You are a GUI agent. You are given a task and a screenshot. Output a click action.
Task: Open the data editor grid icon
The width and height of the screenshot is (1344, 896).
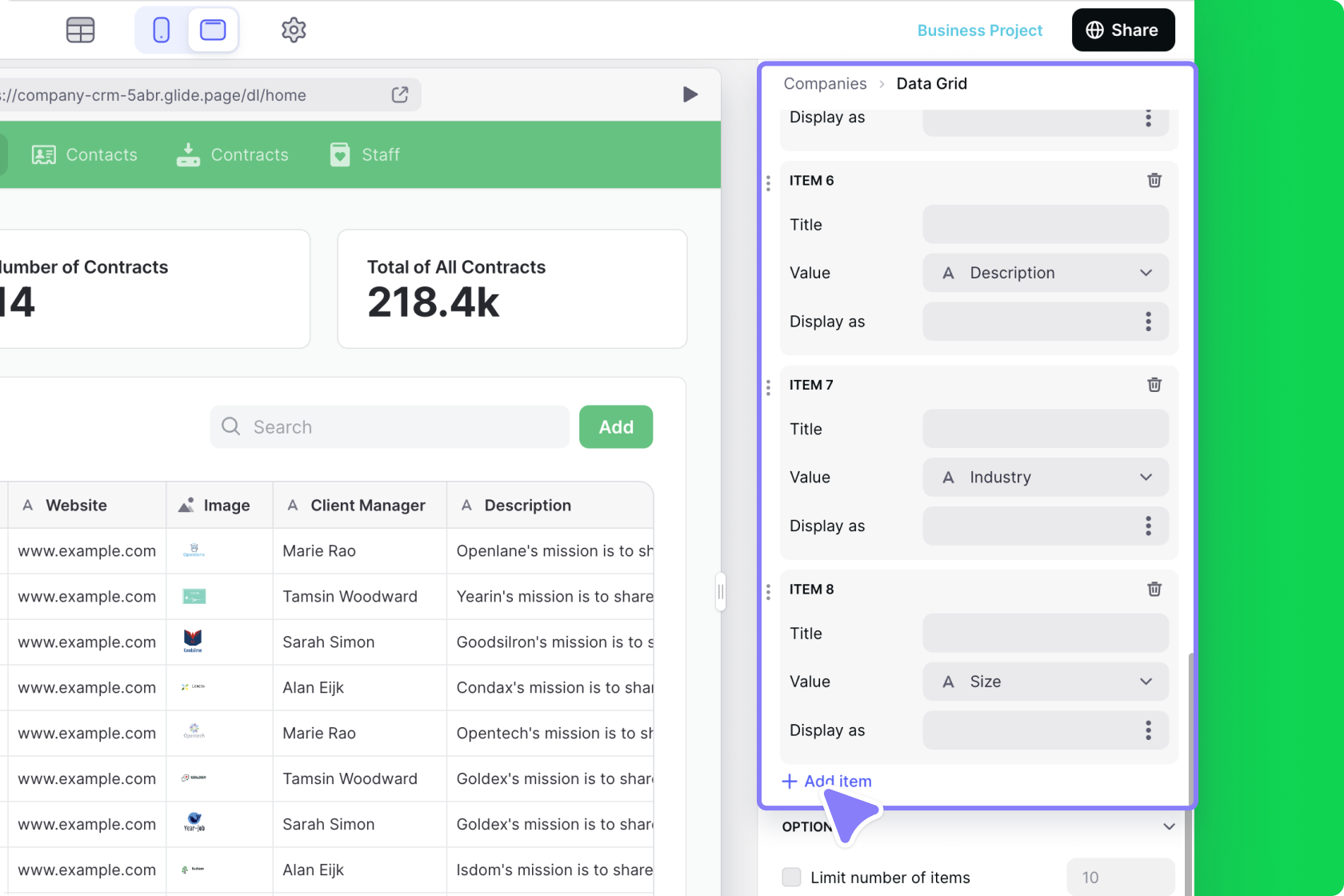pos(80,30)
